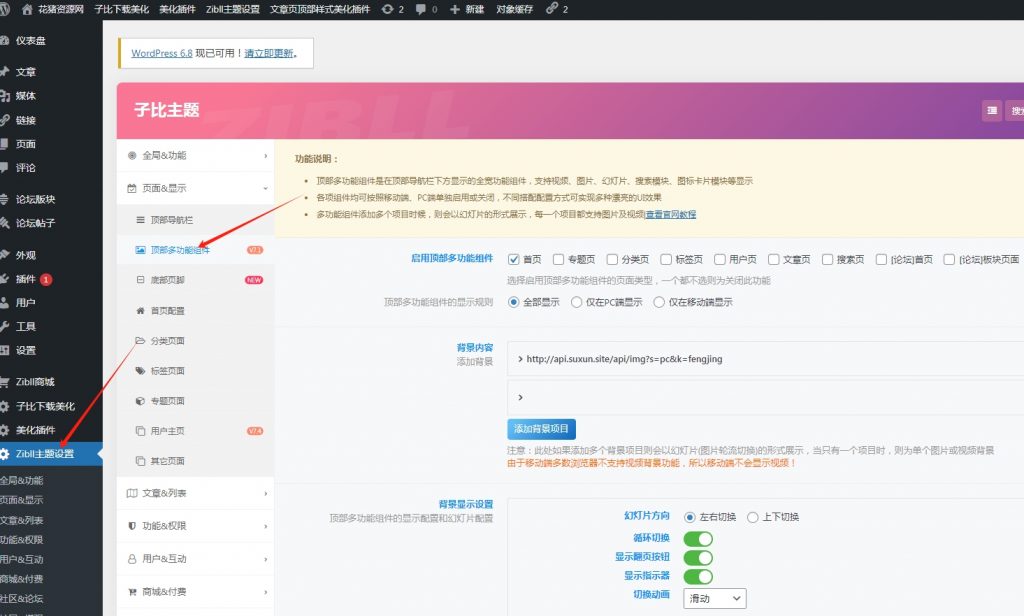Screen dimensions: 1024x616
Task: Open 对象缓存 in the admin bar
Action: 515,9
